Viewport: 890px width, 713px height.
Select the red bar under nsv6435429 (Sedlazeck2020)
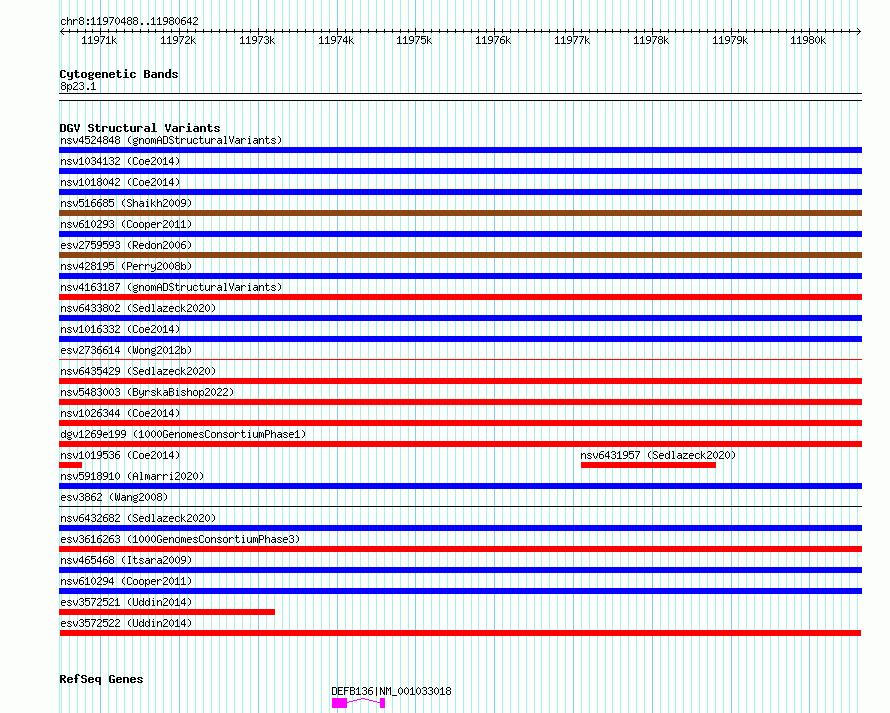tap(460, 381)
